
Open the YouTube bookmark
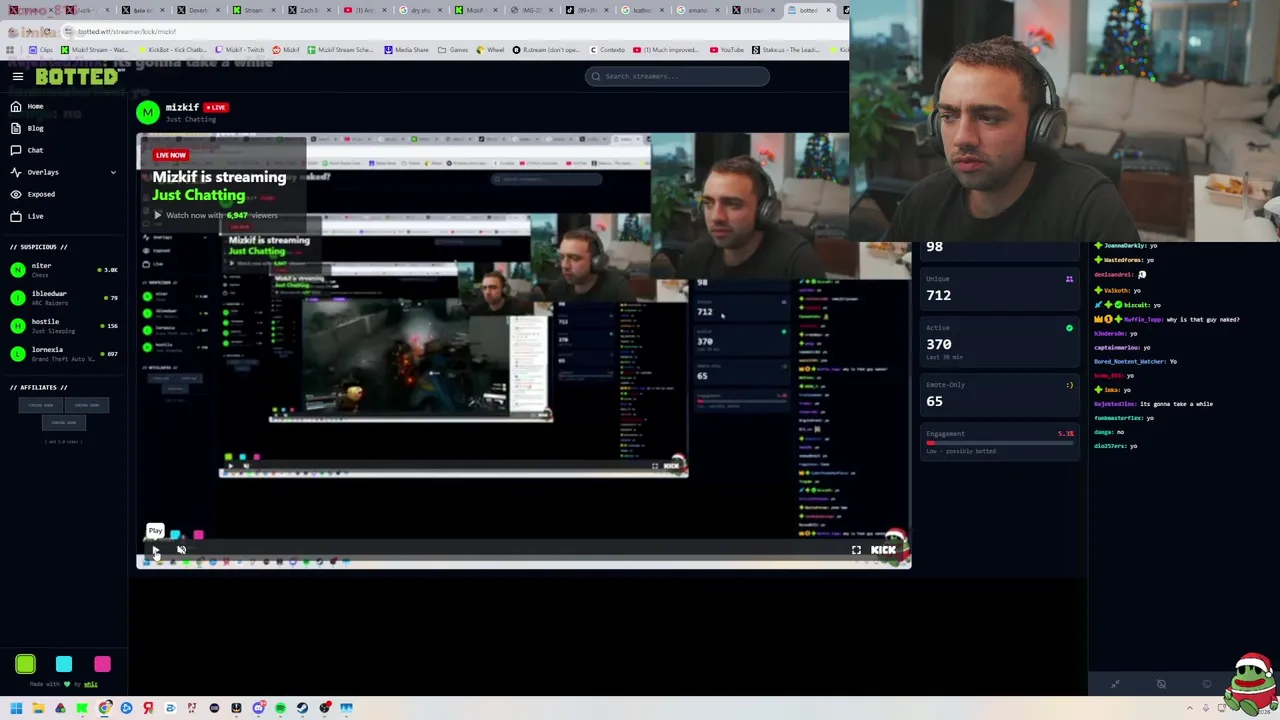tap(727, 50)
